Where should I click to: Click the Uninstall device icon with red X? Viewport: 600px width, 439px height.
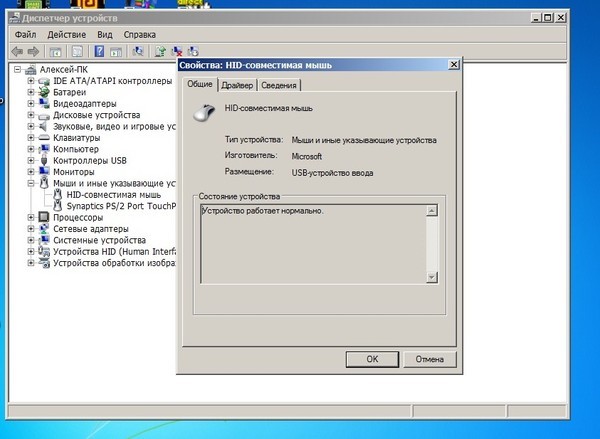pos(177,51)
